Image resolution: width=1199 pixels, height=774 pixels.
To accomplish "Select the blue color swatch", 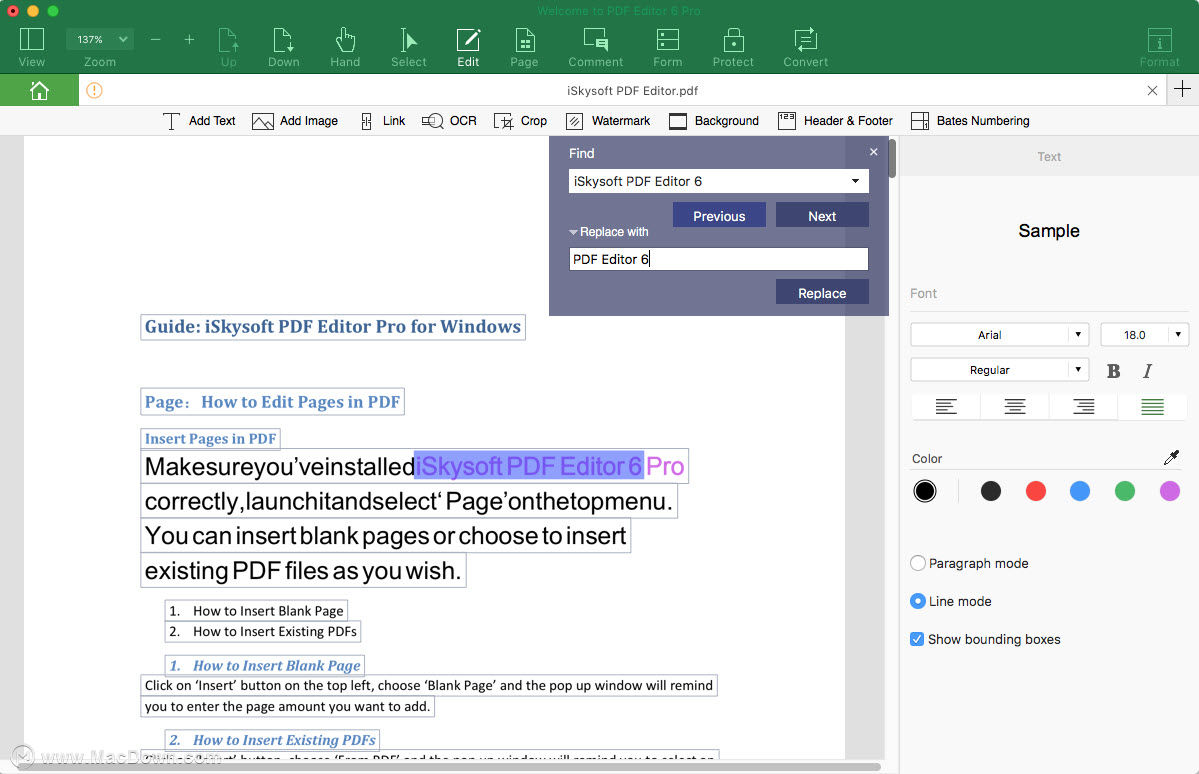I will point(1080,491).
